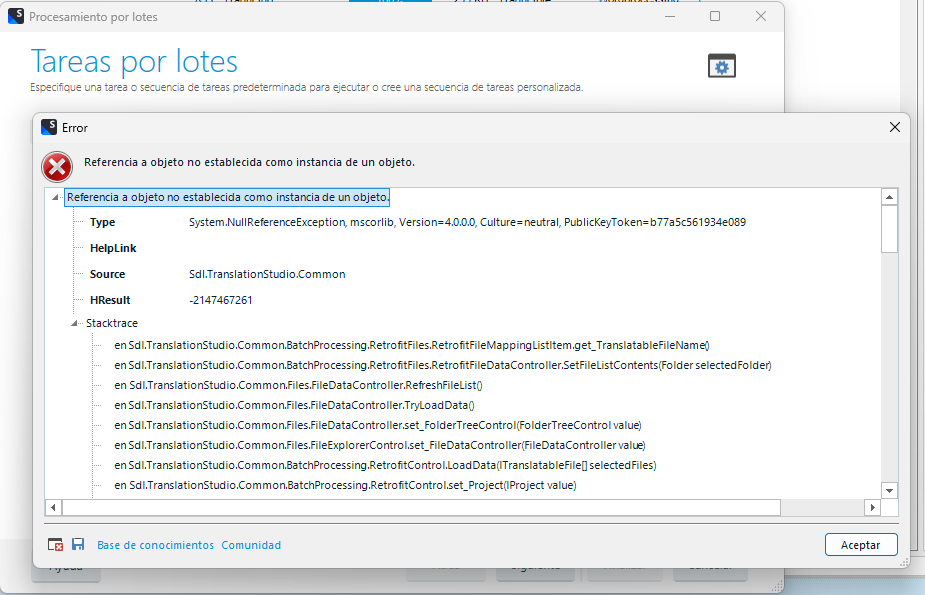Select the RefreshFileList() stack line
This screenshot has height=595, width=925.
[x=299, y=385]
